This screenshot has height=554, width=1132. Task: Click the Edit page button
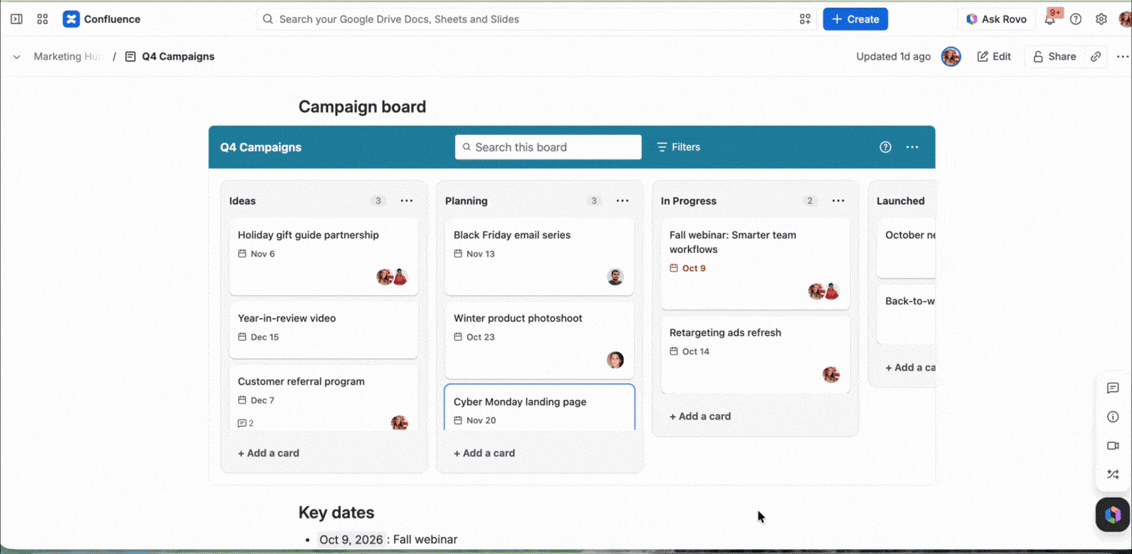pos(994,56)
